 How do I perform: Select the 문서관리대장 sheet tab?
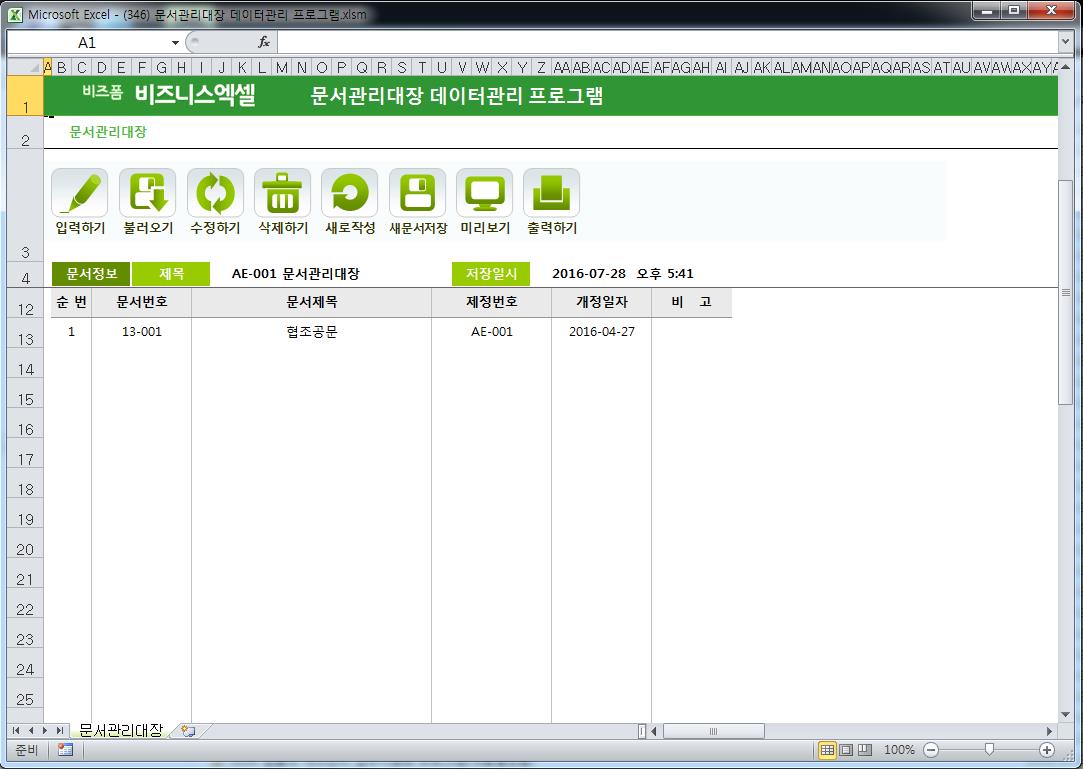(120, 731)
